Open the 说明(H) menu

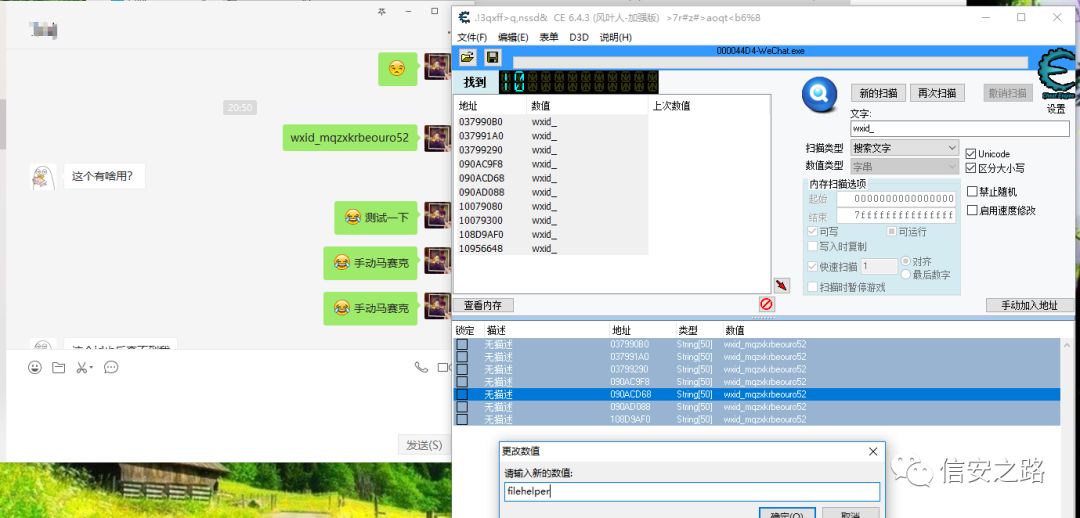click(x=616, y=37)
